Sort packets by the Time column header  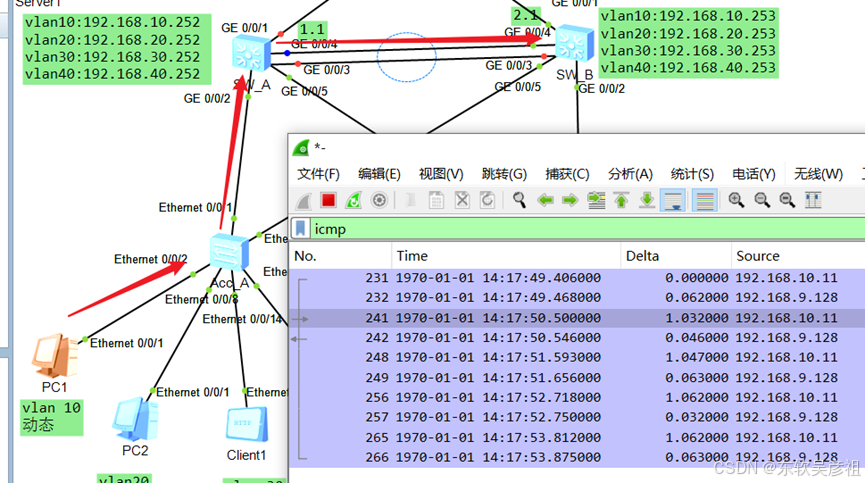pos(506,256)
